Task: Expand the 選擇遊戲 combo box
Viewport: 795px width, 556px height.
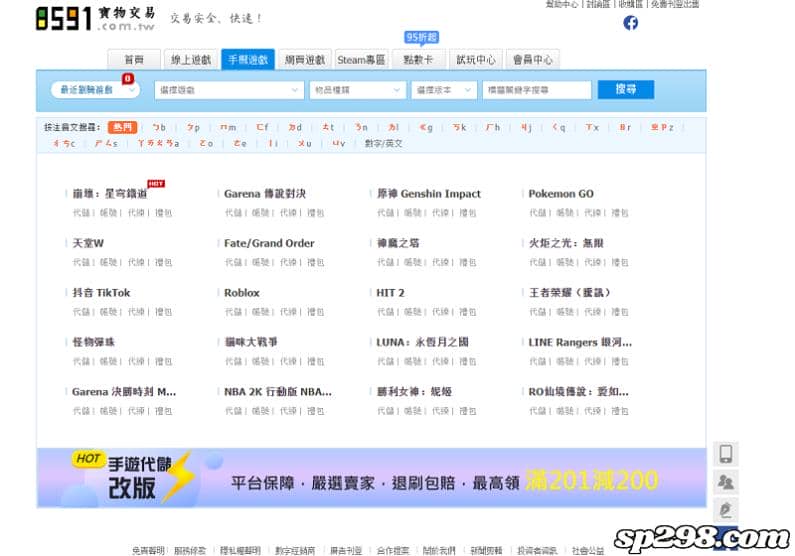Action: coord(229,90)
